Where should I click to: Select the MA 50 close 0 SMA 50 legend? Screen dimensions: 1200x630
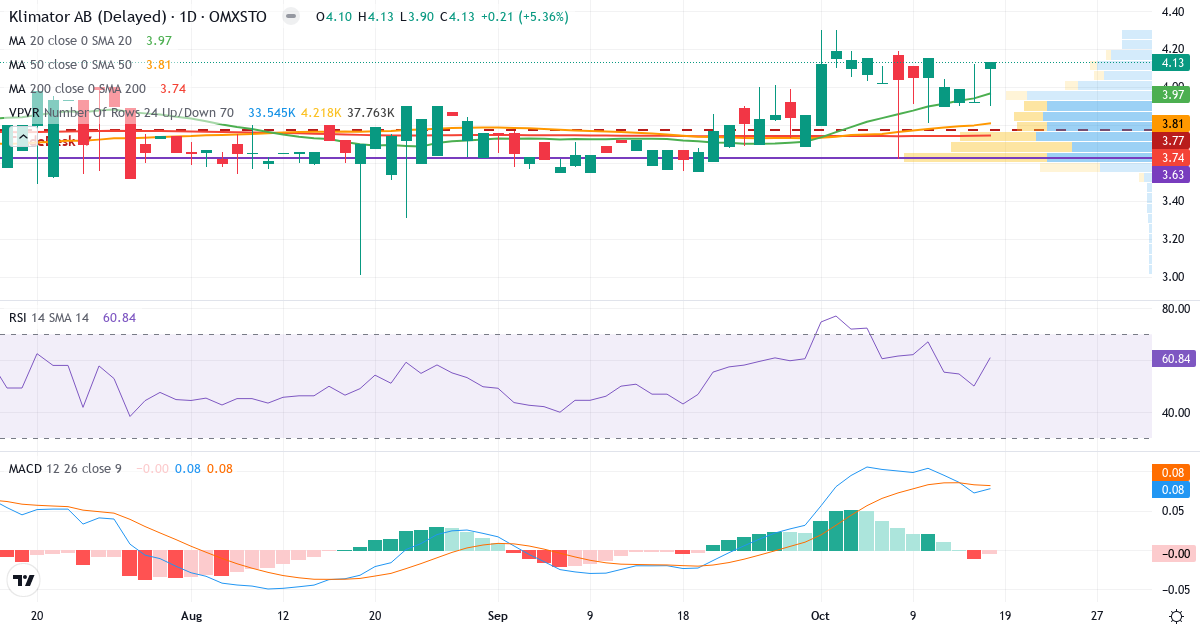[x=70, y=65]
